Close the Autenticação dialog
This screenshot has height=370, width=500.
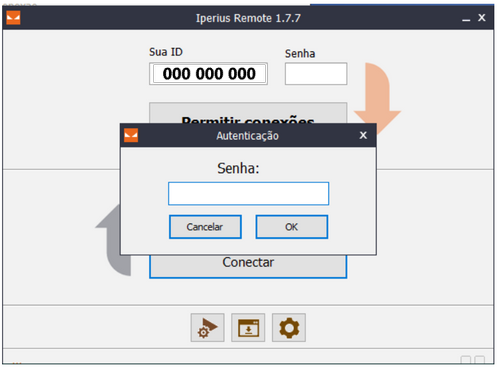point(363,135)
